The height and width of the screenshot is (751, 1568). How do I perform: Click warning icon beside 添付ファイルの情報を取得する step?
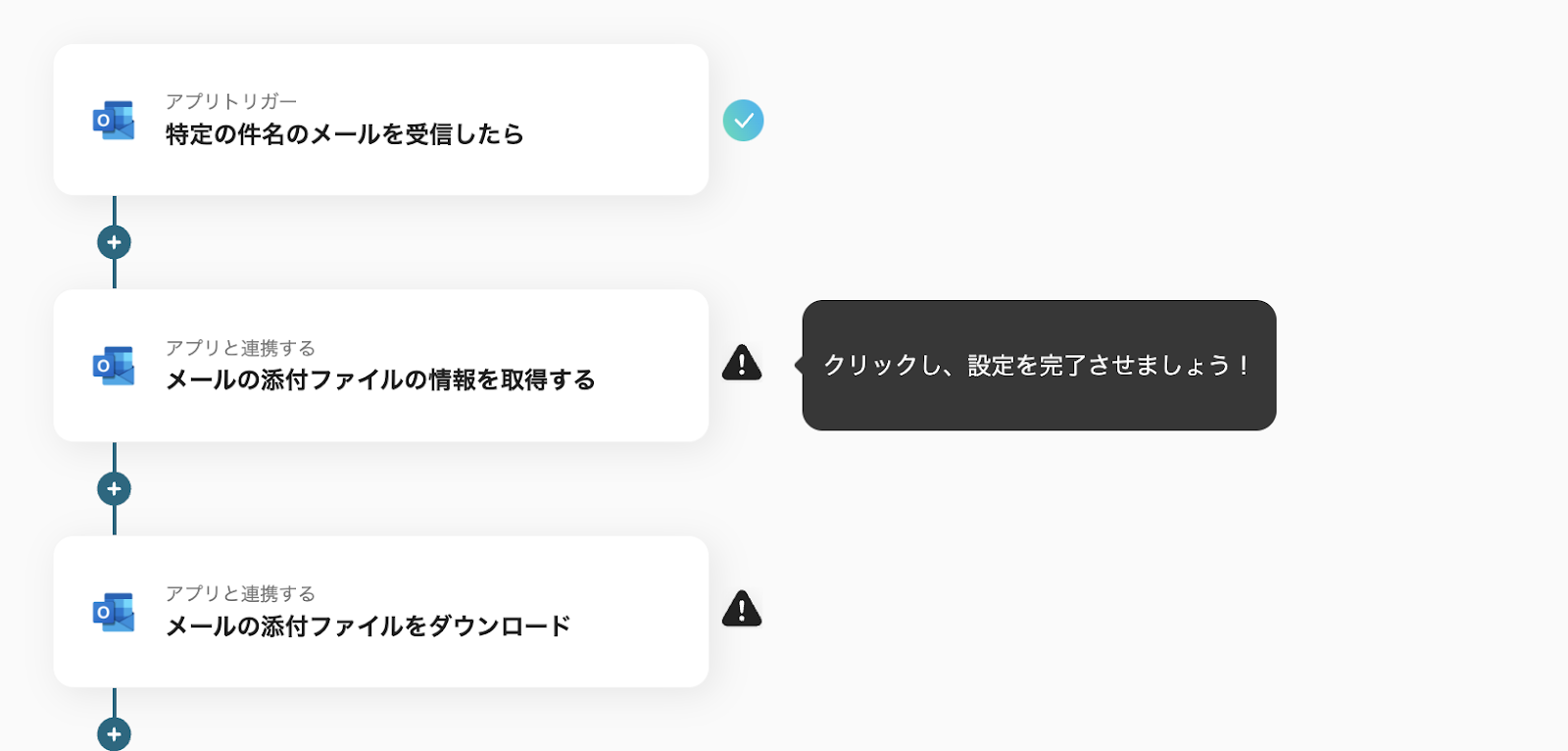coord(742,363)
